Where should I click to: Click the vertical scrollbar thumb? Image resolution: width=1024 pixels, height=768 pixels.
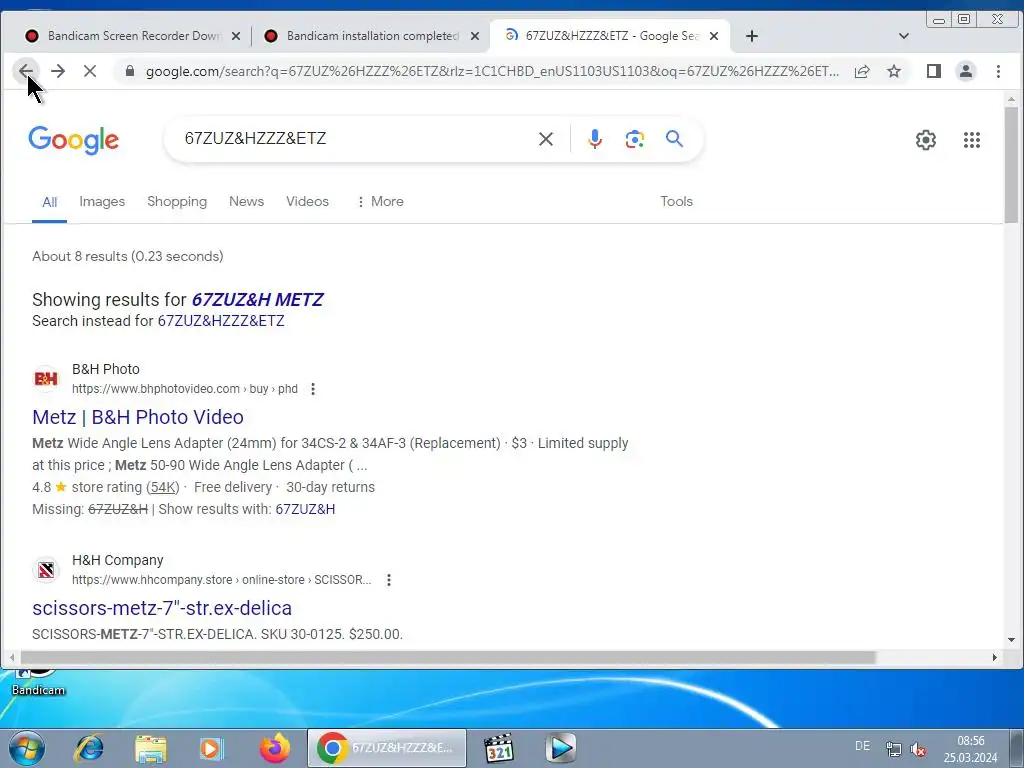(1011, 165)
